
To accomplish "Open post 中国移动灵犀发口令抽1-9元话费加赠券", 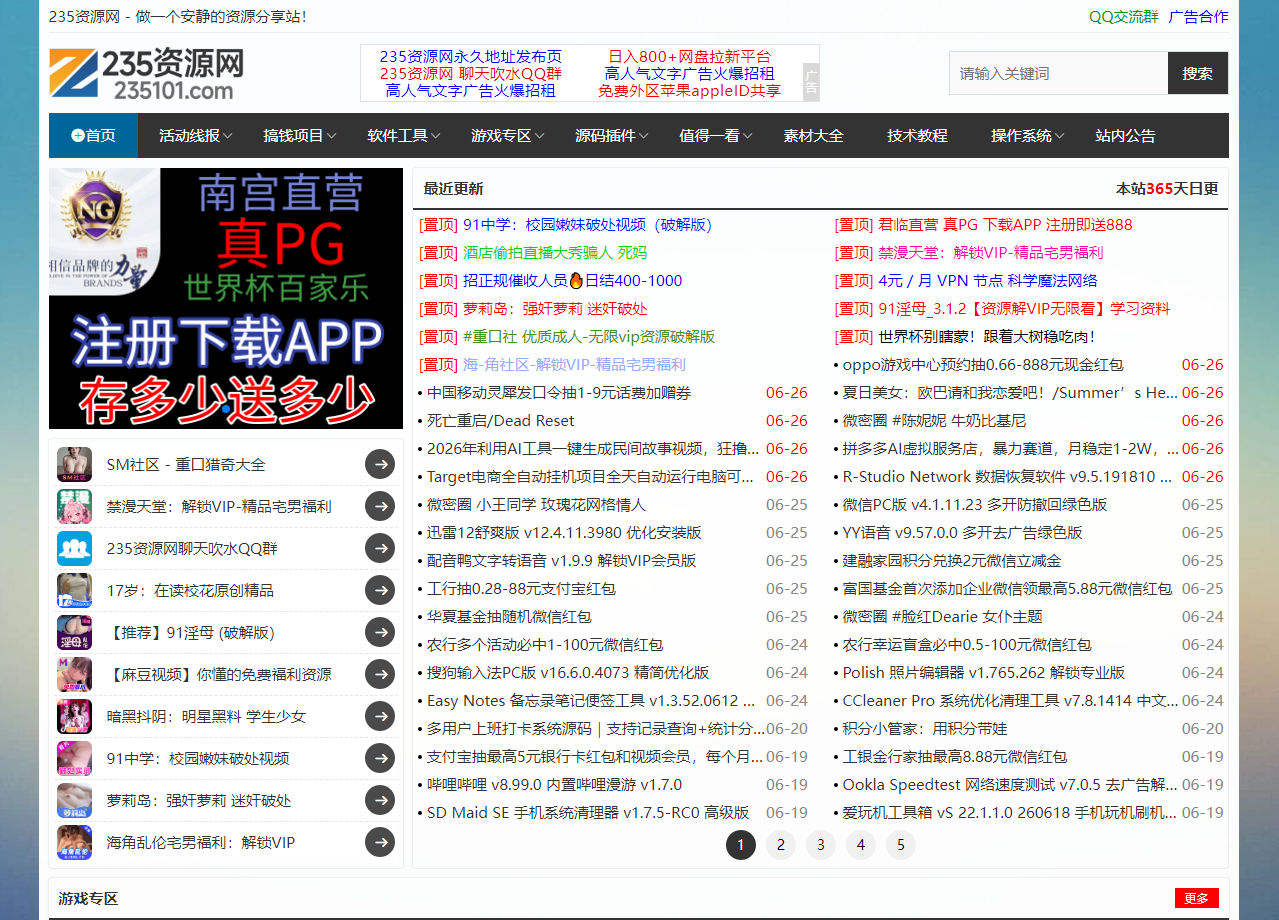I will coord(559,393).
